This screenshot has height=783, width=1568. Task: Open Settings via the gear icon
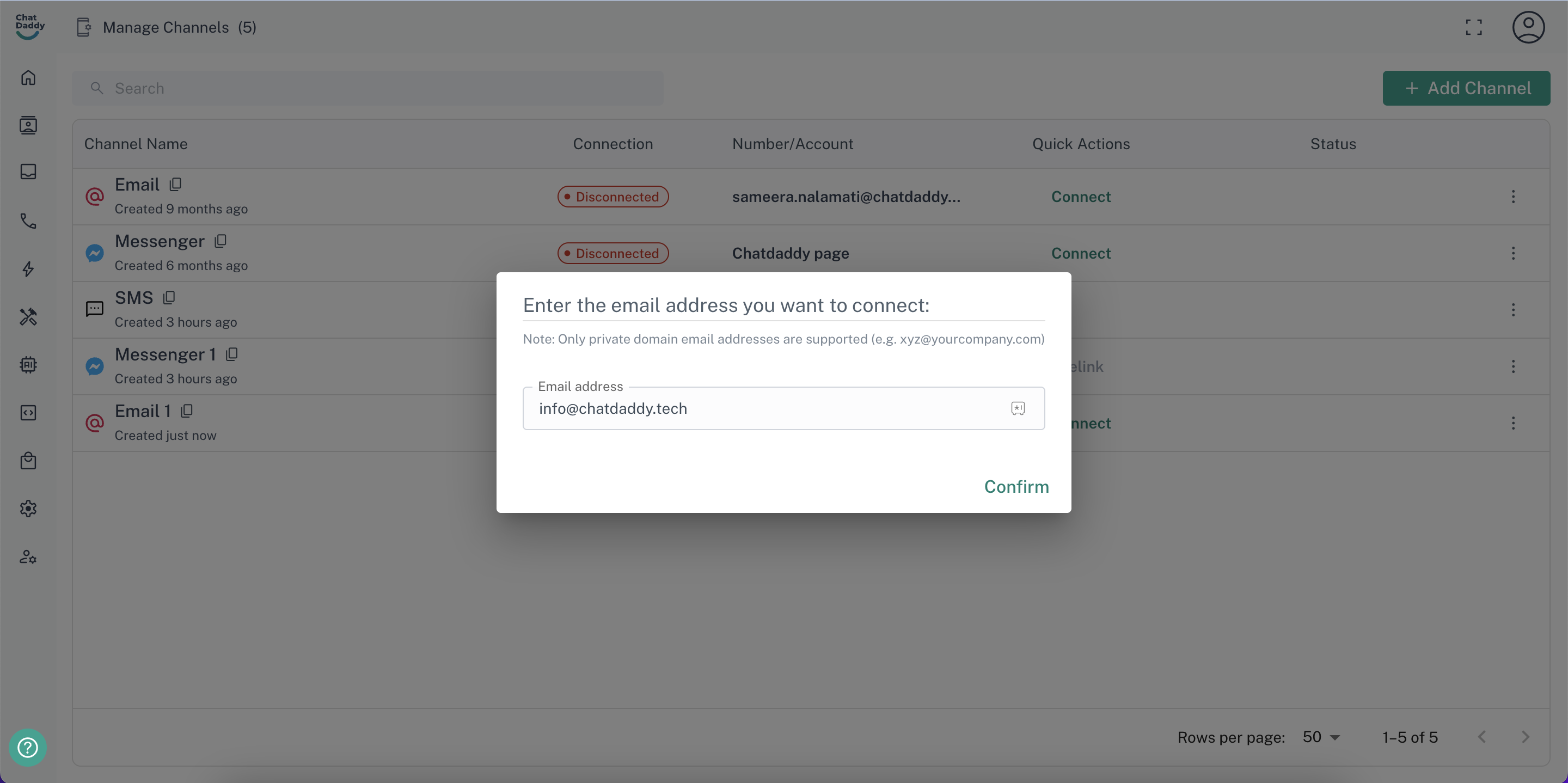[x=28, y=509]
